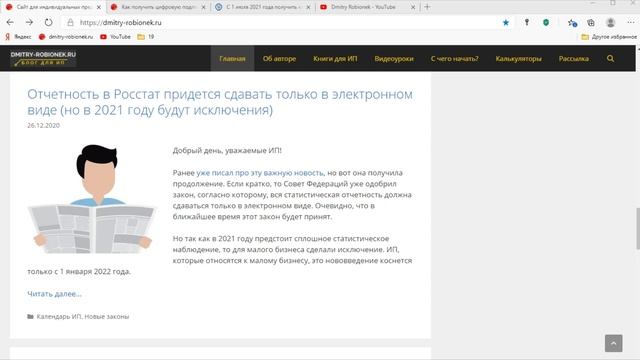The image size is (640, 360).
Task: Open the Калькуляторы menu item
Action: pyautogui.click(x=518, y=58)
